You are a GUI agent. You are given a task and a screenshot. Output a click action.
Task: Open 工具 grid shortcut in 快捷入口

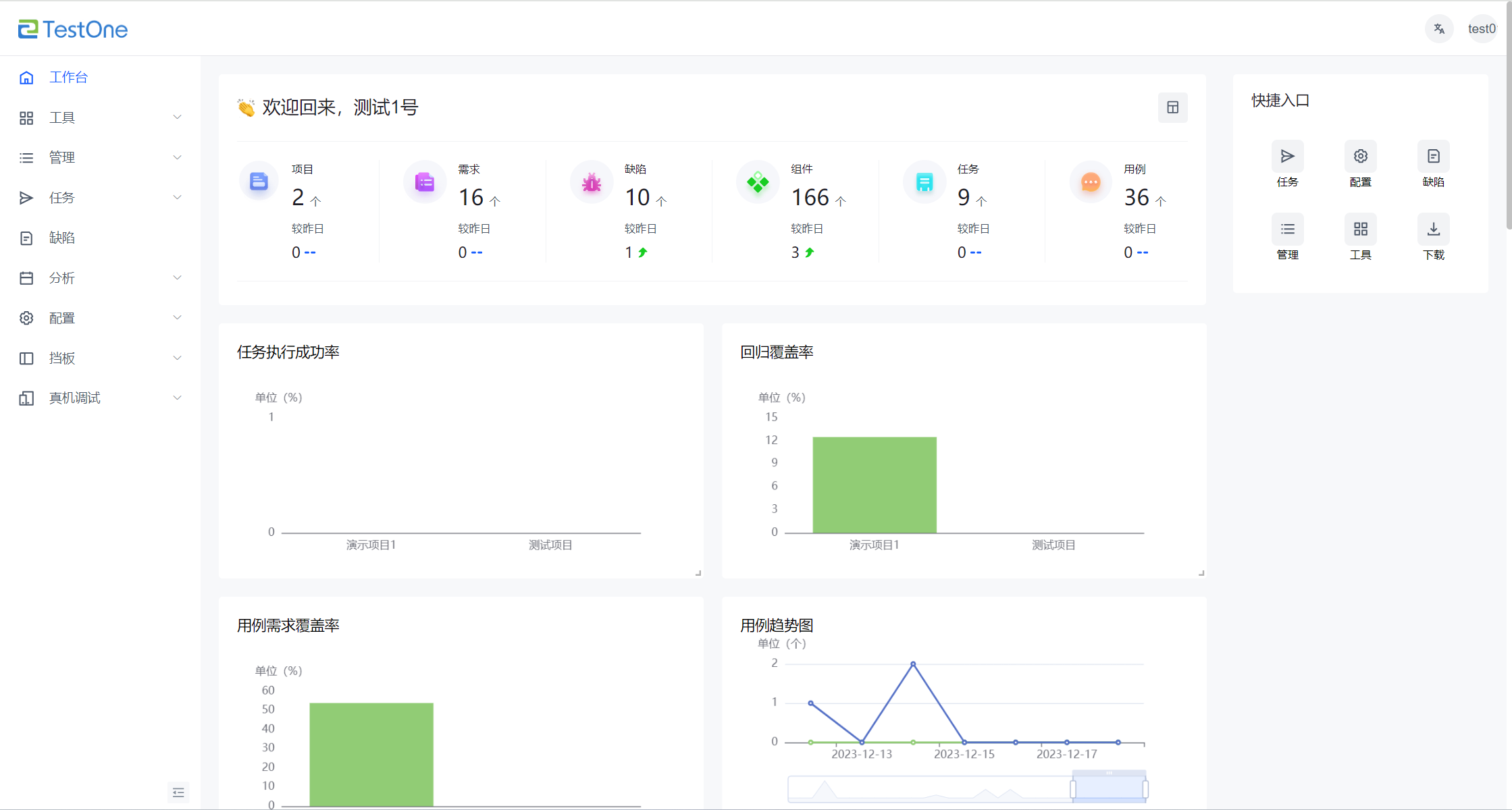click(1360, 230)
